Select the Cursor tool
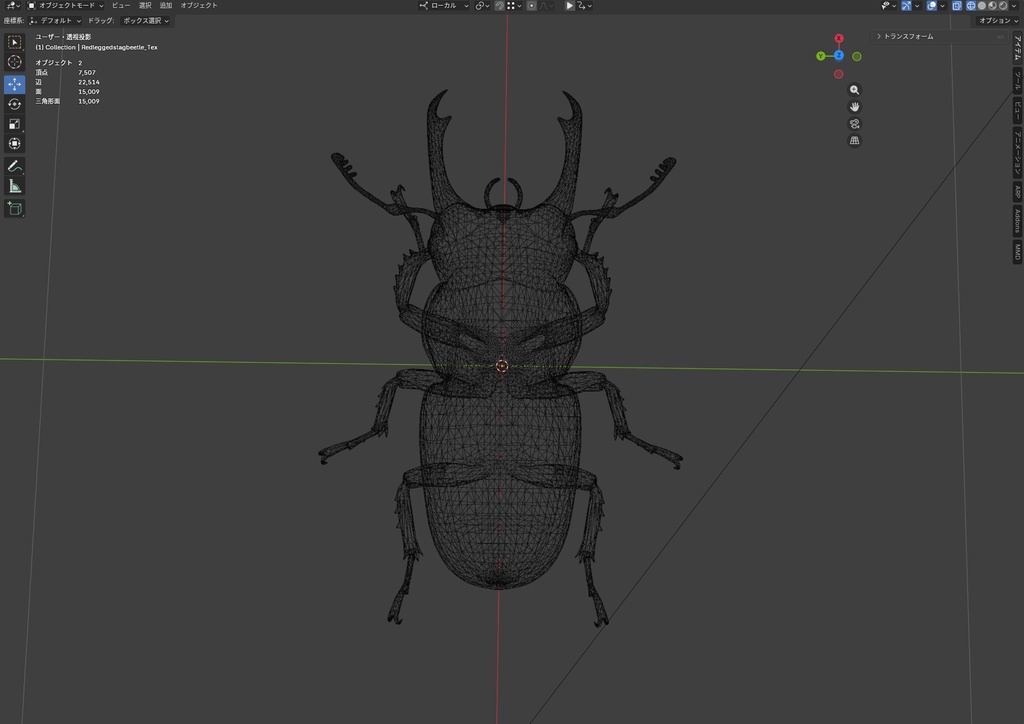Image resolution: width=1024 pixels, height=724 pixels. tap(14, 62)
